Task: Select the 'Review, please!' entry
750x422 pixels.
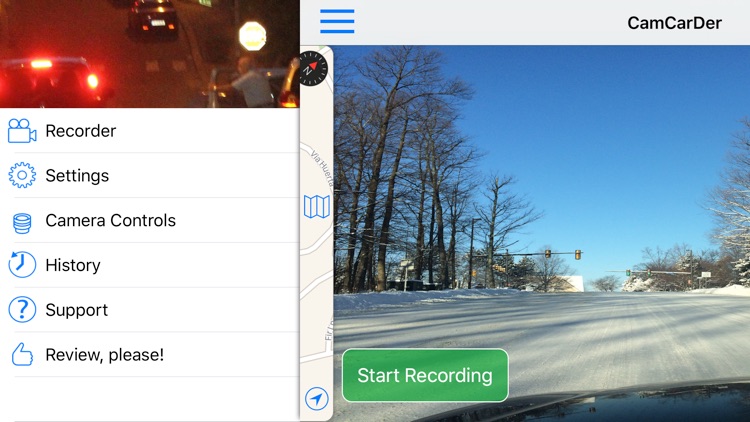Action: [150, 355]
